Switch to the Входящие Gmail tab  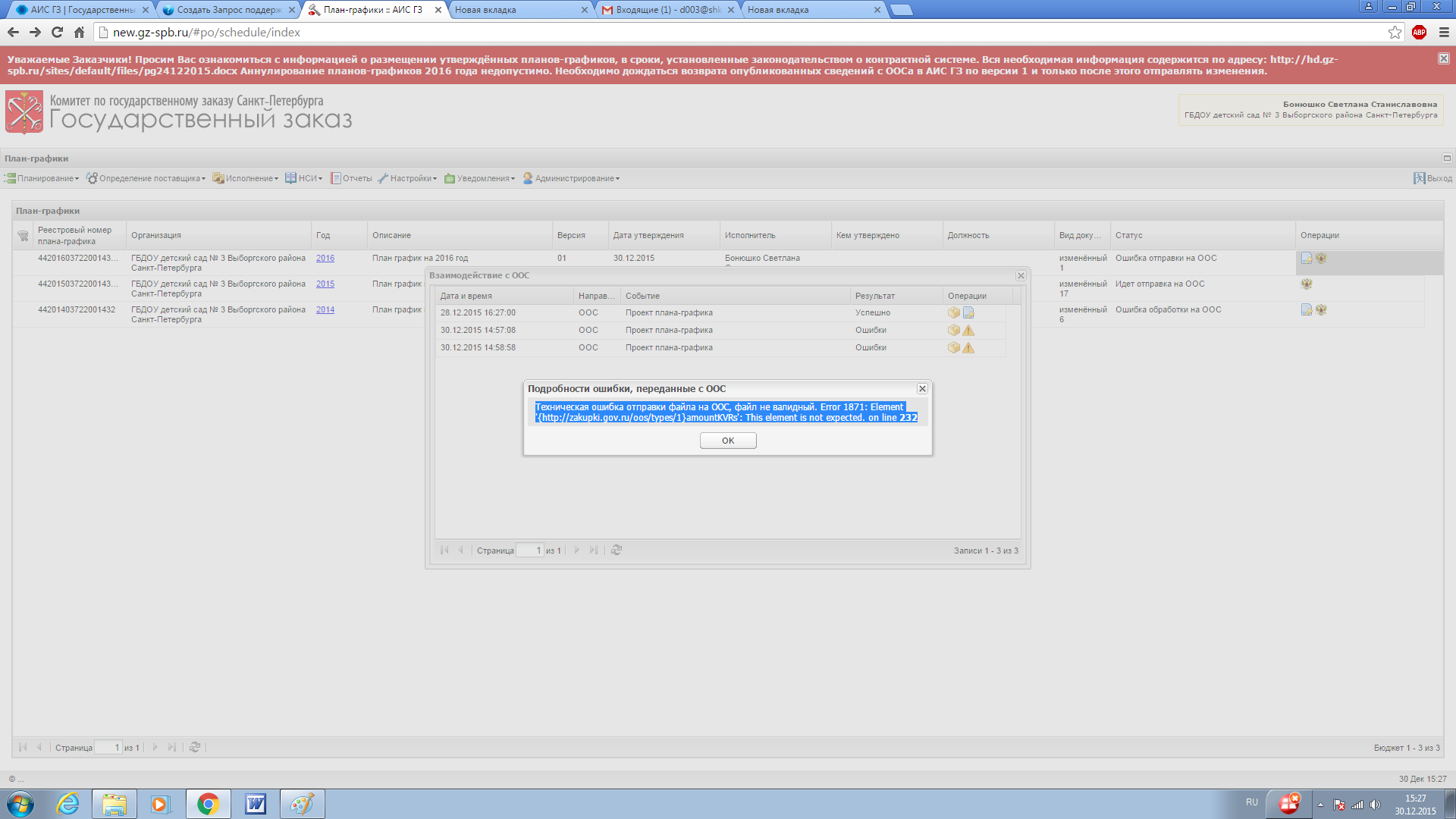(666, 10)
